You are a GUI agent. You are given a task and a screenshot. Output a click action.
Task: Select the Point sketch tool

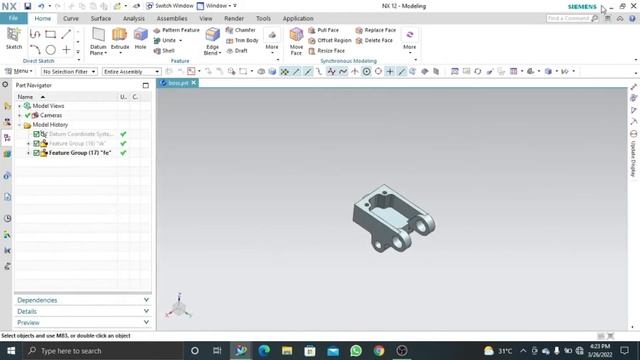(x=66, y=50)
